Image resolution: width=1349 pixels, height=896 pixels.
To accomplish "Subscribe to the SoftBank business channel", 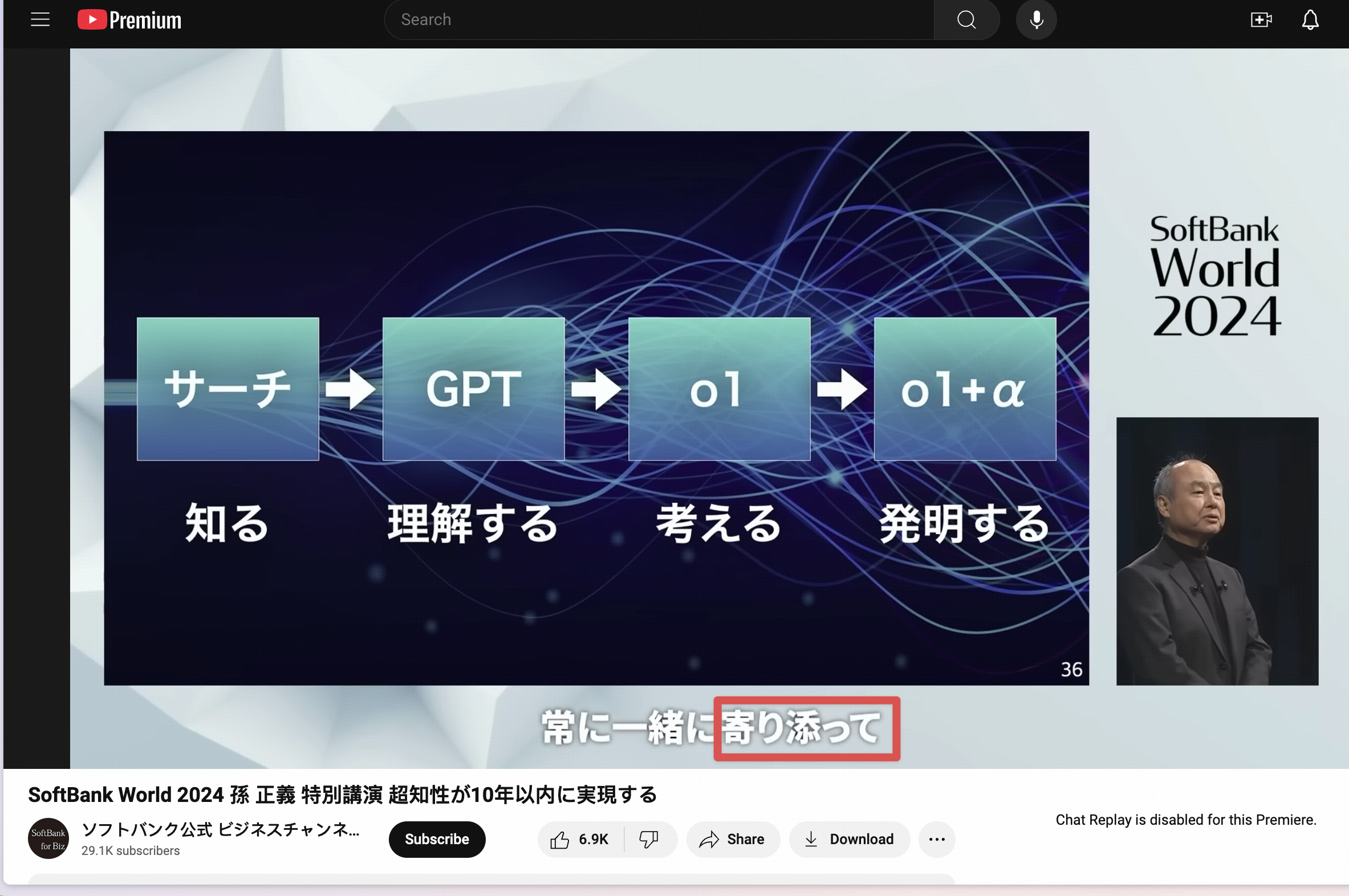I will tap(437, 840).
